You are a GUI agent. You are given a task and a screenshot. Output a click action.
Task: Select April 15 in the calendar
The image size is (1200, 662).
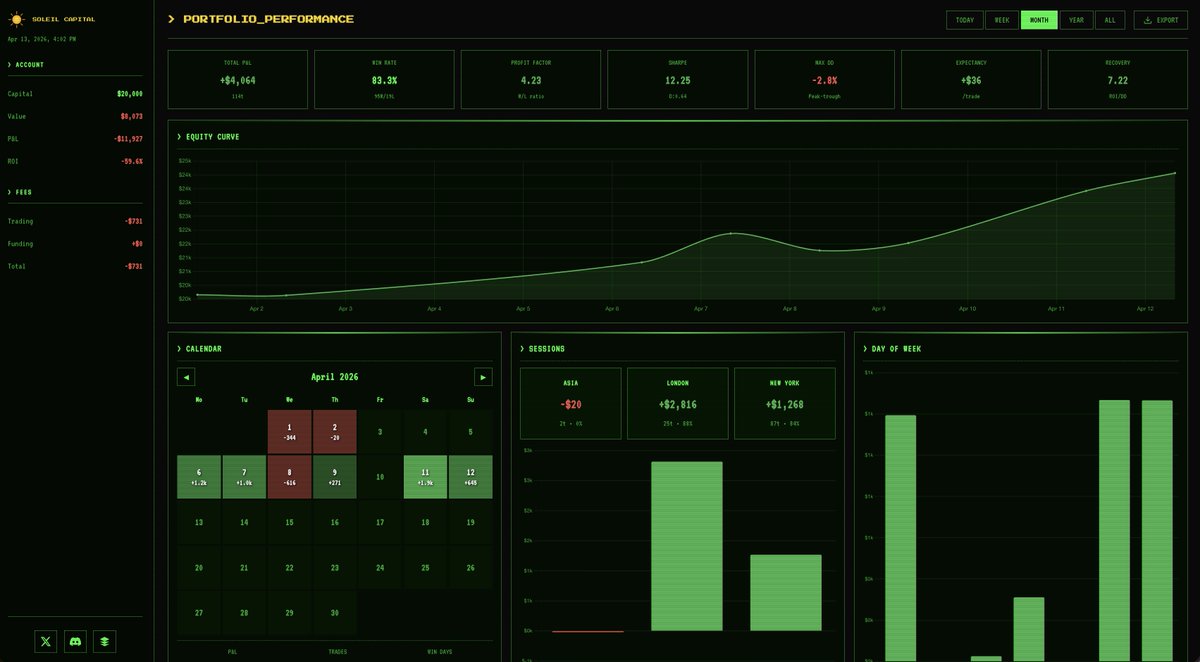(x=289, y=522)
